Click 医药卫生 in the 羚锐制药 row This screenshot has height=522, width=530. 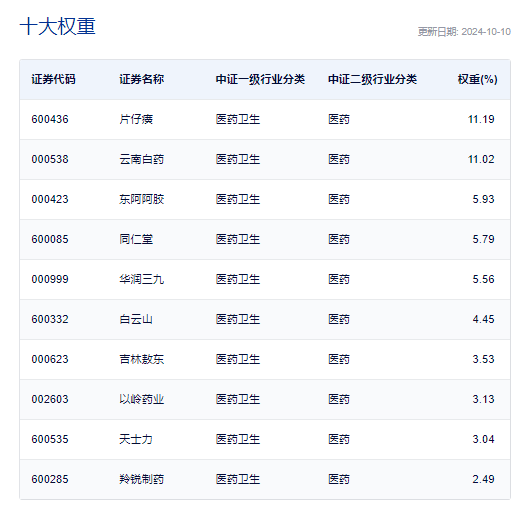point(238,479)
